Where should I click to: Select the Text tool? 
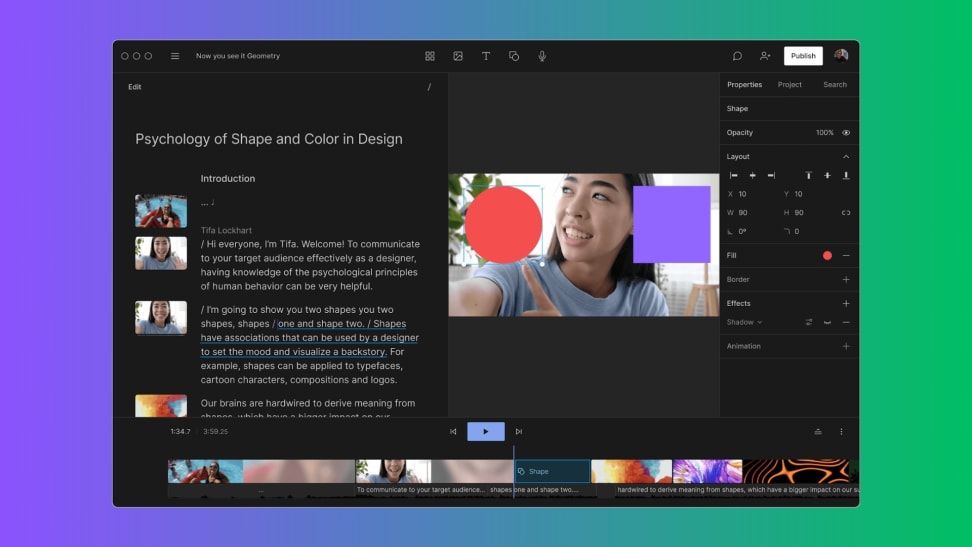point(486,56)
